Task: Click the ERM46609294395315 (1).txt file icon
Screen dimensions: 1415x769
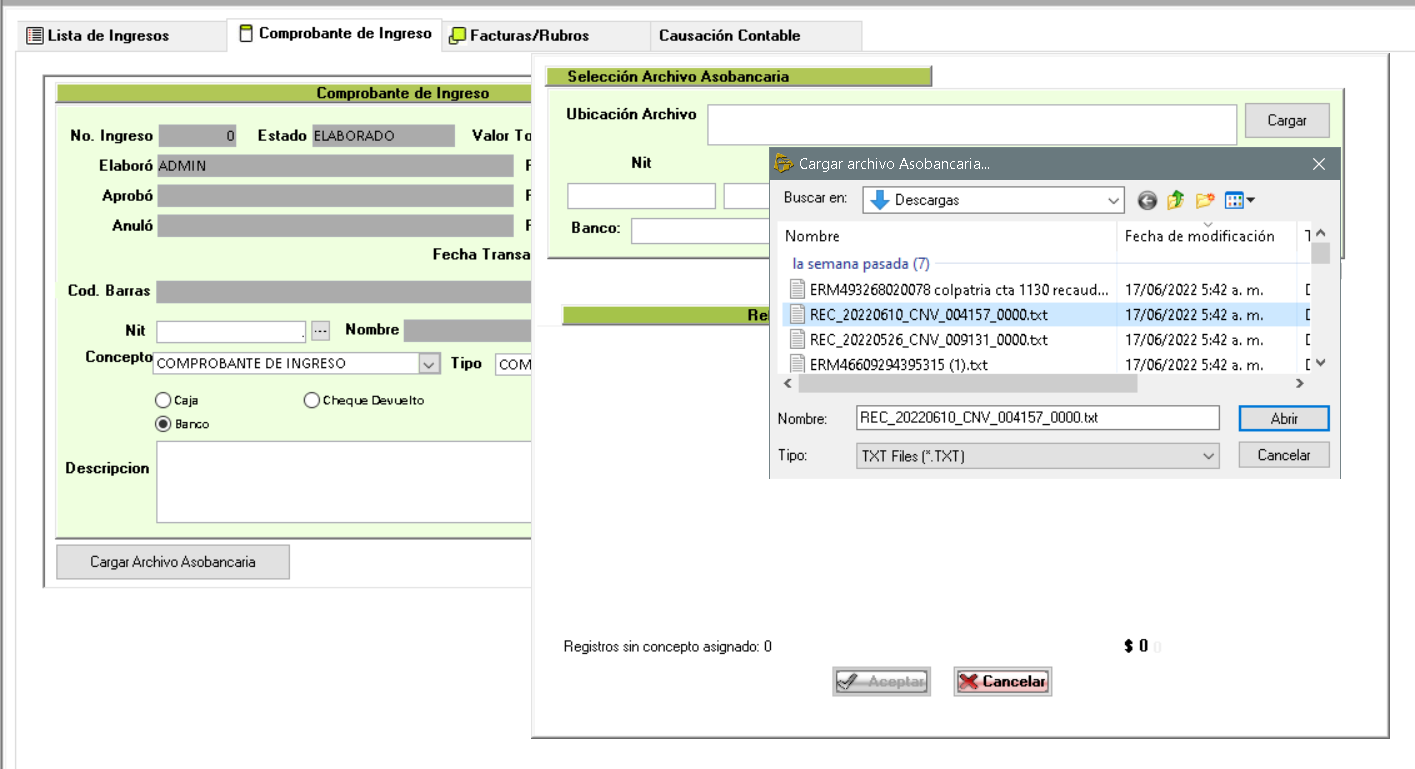Action: pos(797,365)
